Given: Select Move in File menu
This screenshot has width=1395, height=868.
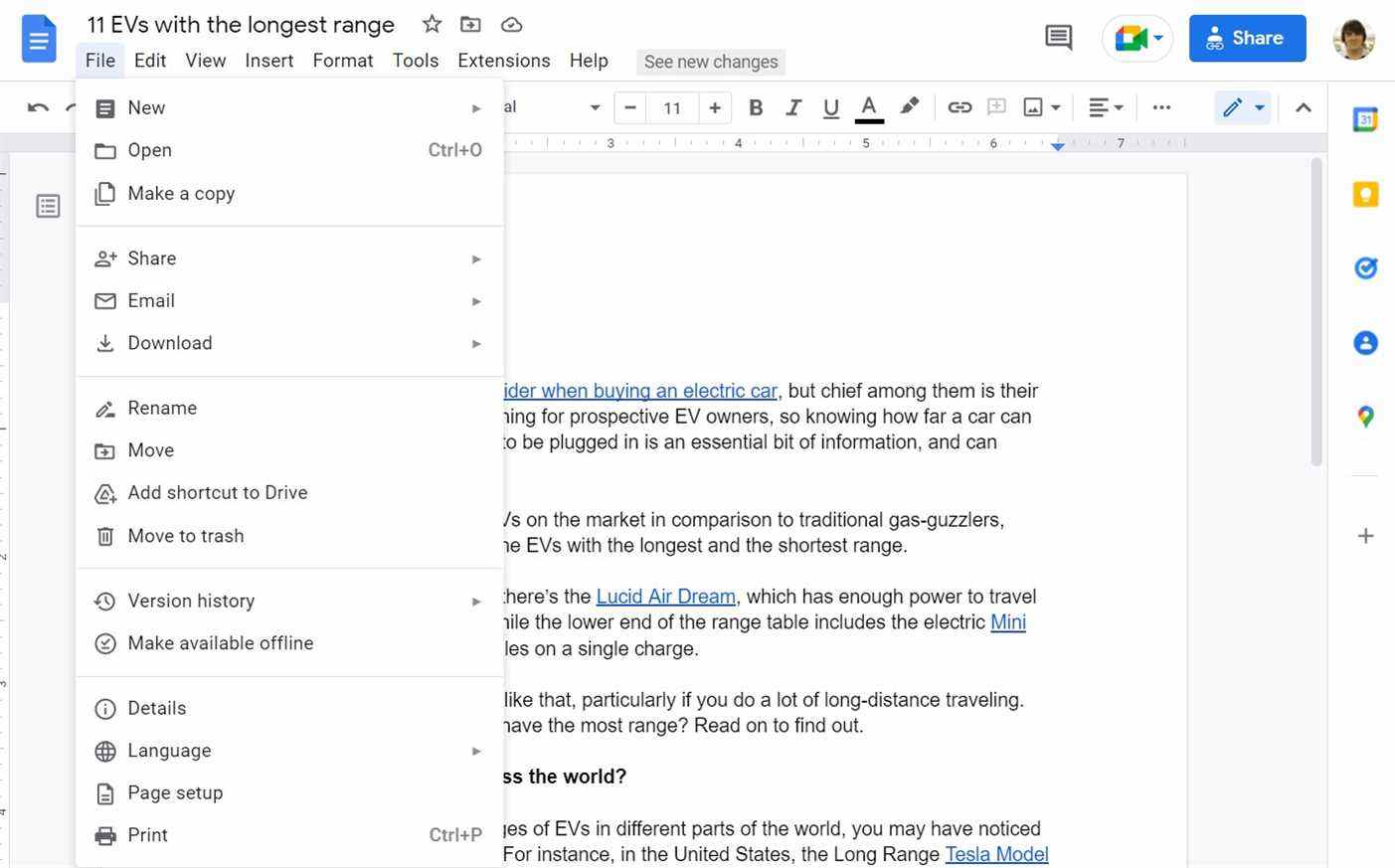Looking at the screenshot, I should click(x=289, y=450).
